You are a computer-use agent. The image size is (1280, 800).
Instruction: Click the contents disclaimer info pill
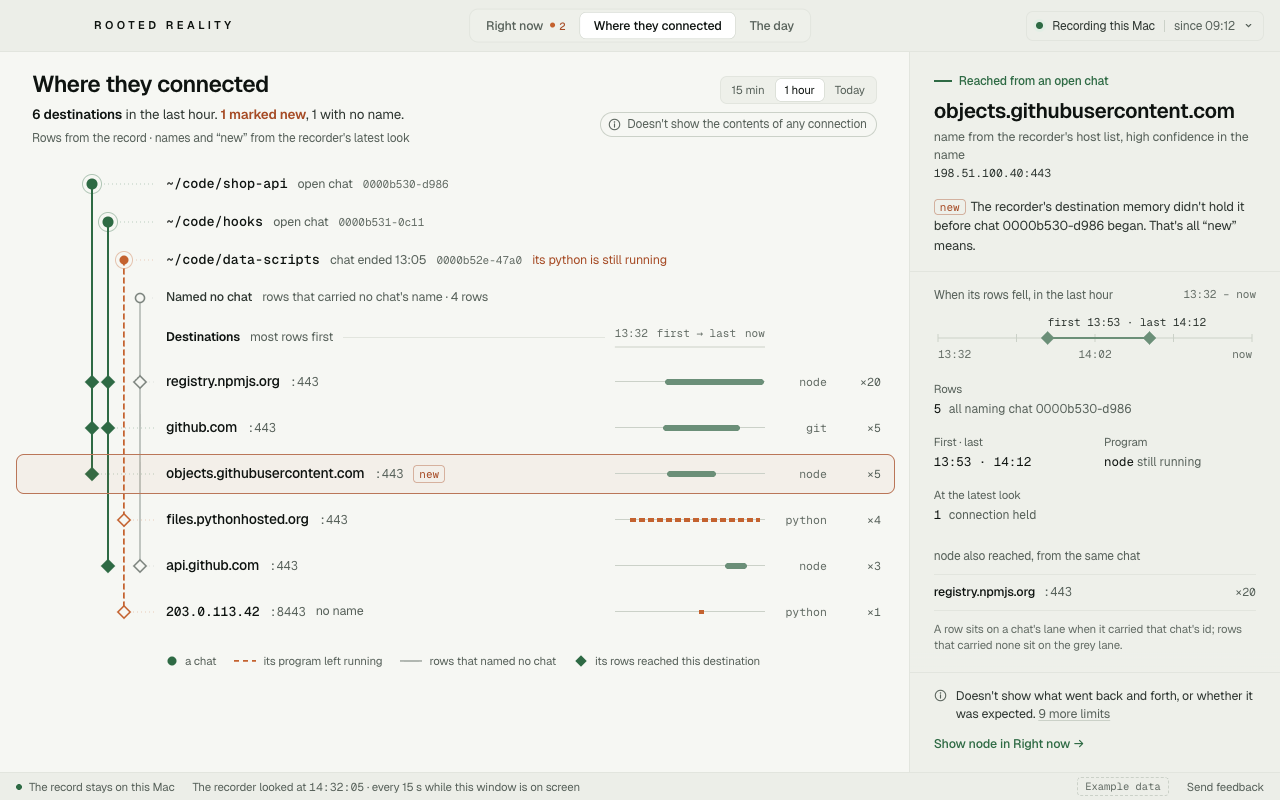click(x=738, y=124)
